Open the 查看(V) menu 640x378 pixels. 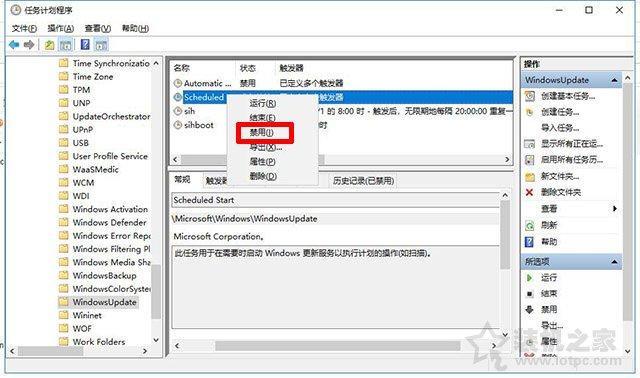coord(98,29)
